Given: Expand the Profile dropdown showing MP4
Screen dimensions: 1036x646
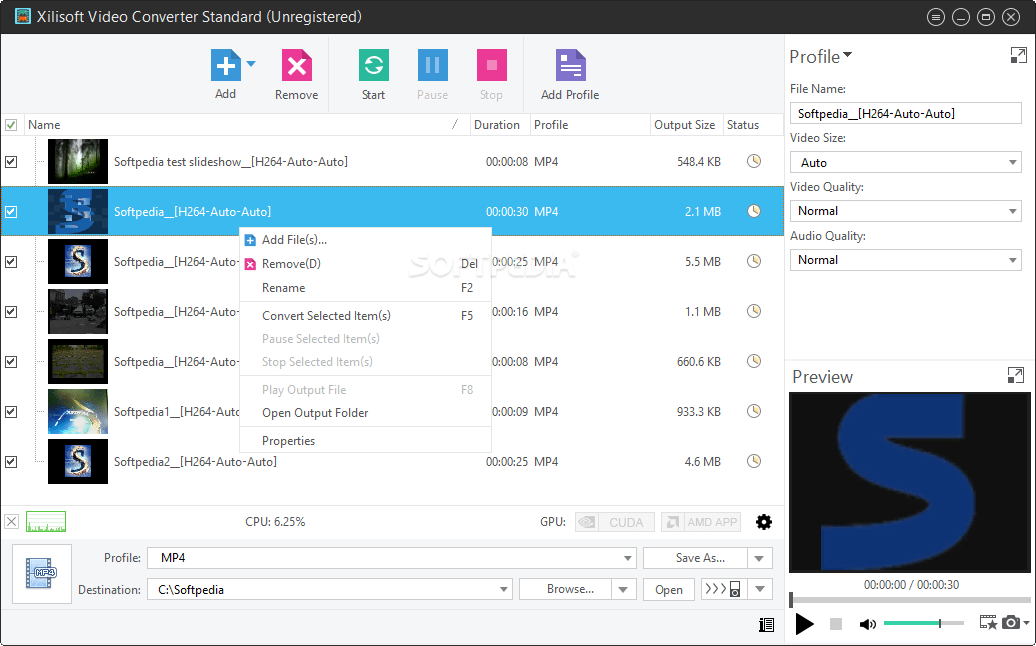Looking at the screenshot, I should tap(630, 557).
